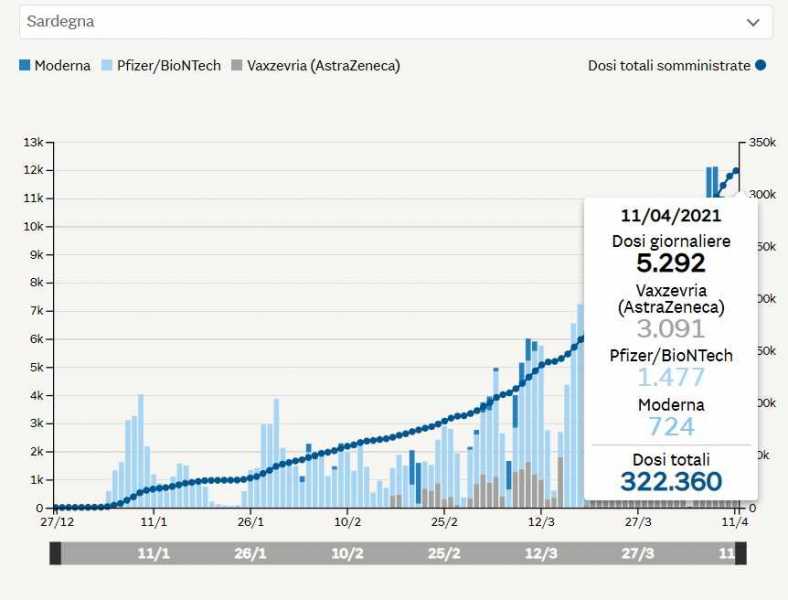Click the Pfizer/BioNTech legend label
Image resolution: width=788 pixels, height=600 pixels.
click(169, 66)
